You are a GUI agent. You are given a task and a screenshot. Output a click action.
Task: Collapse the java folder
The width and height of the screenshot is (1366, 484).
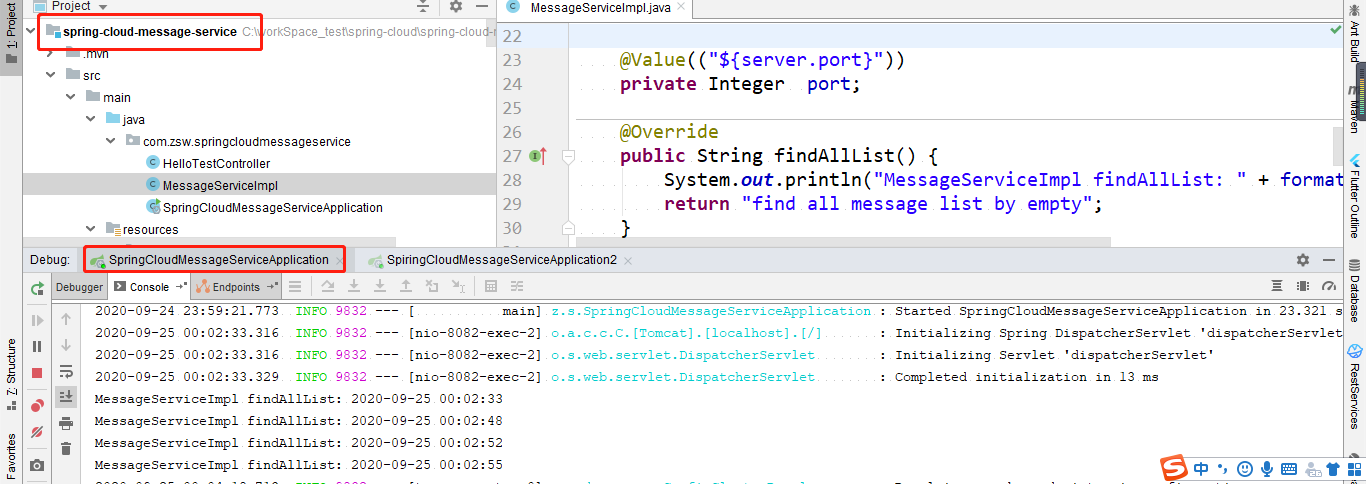(91, 119)
